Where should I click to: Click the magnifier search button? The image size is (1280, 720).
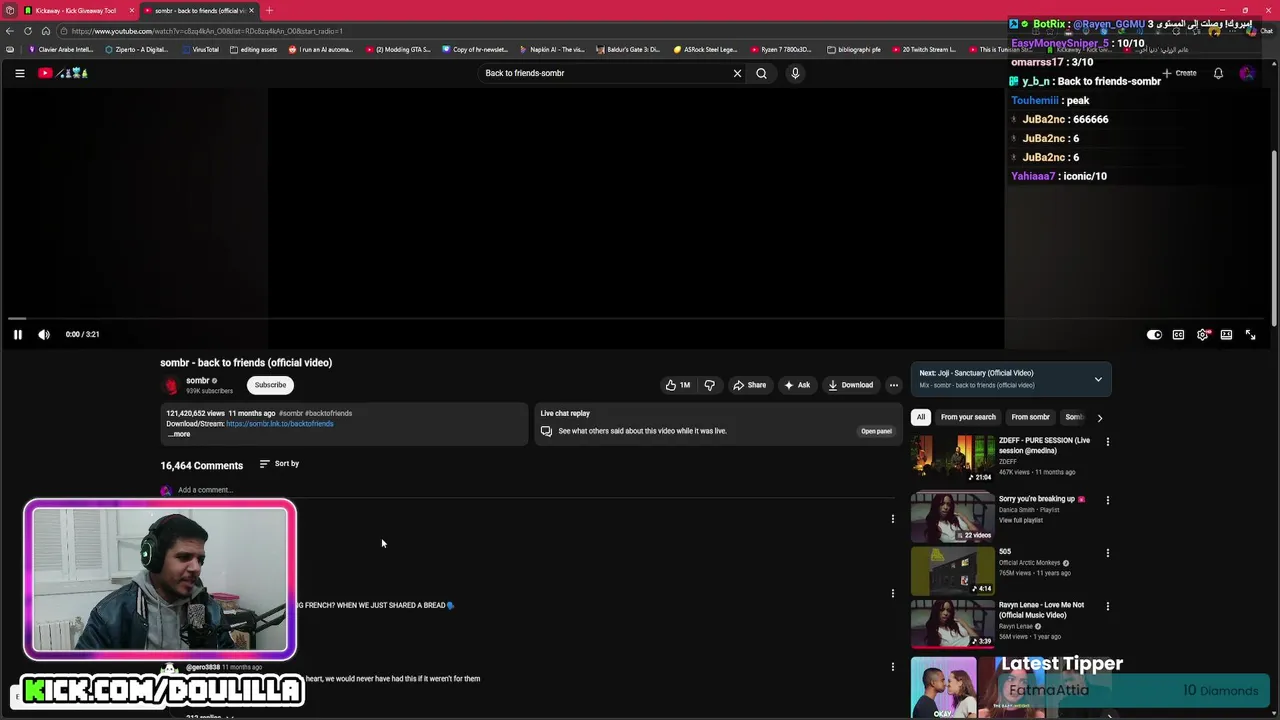tap(761, 73)
